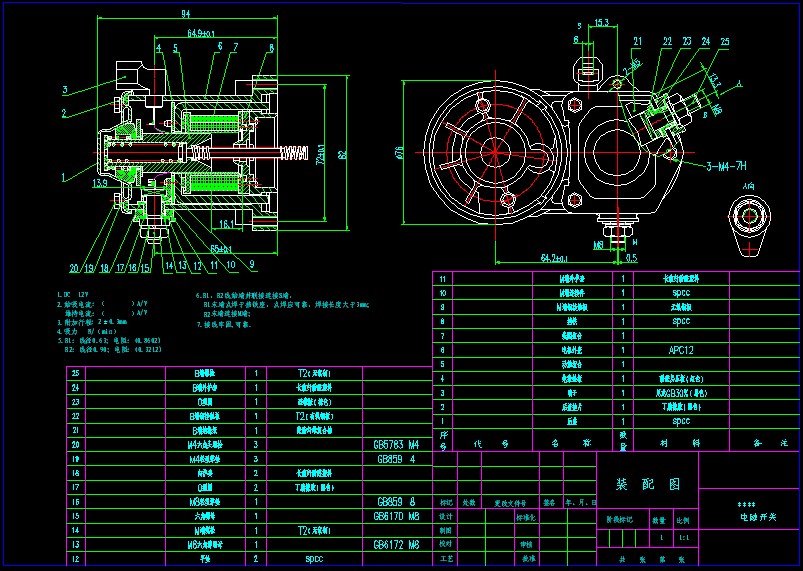Click the 13.9 dimension label
803x571 pixels.
pos(100,184)
